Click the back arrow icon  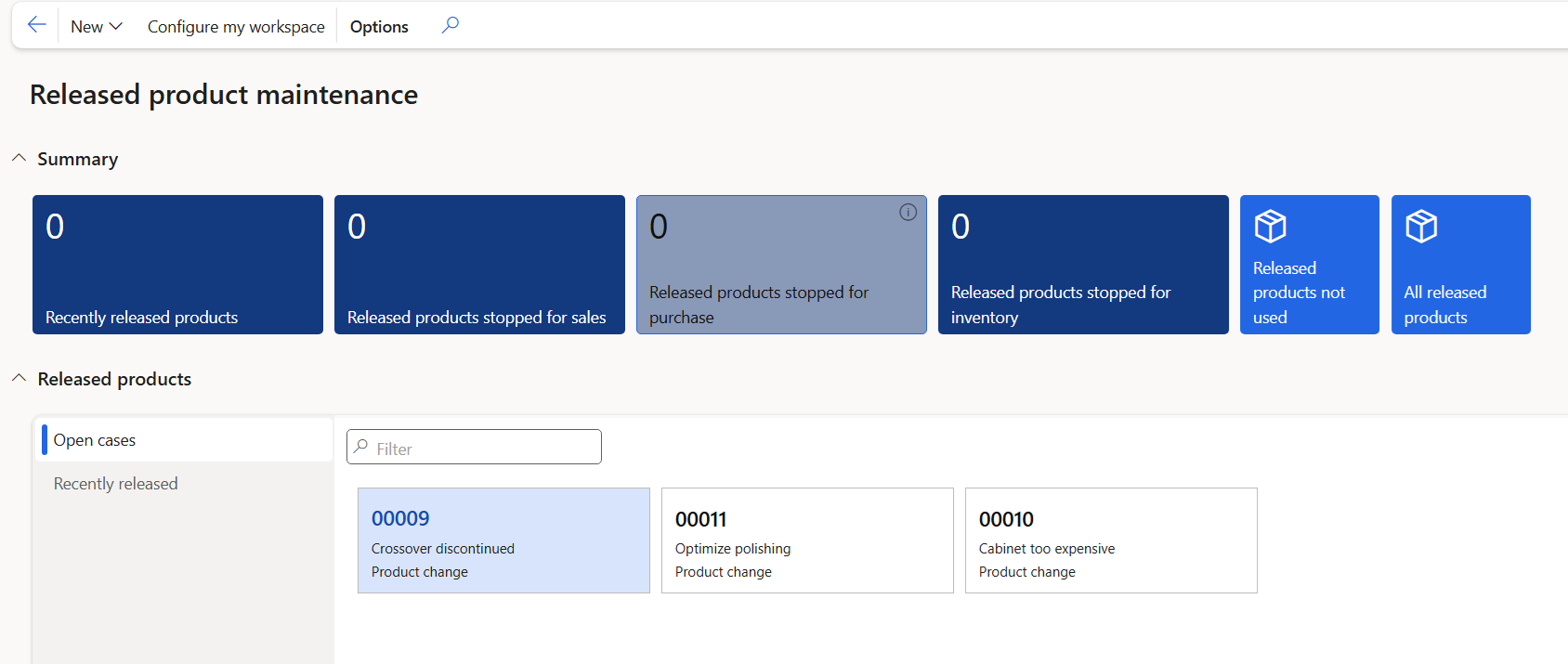point(36,25)
